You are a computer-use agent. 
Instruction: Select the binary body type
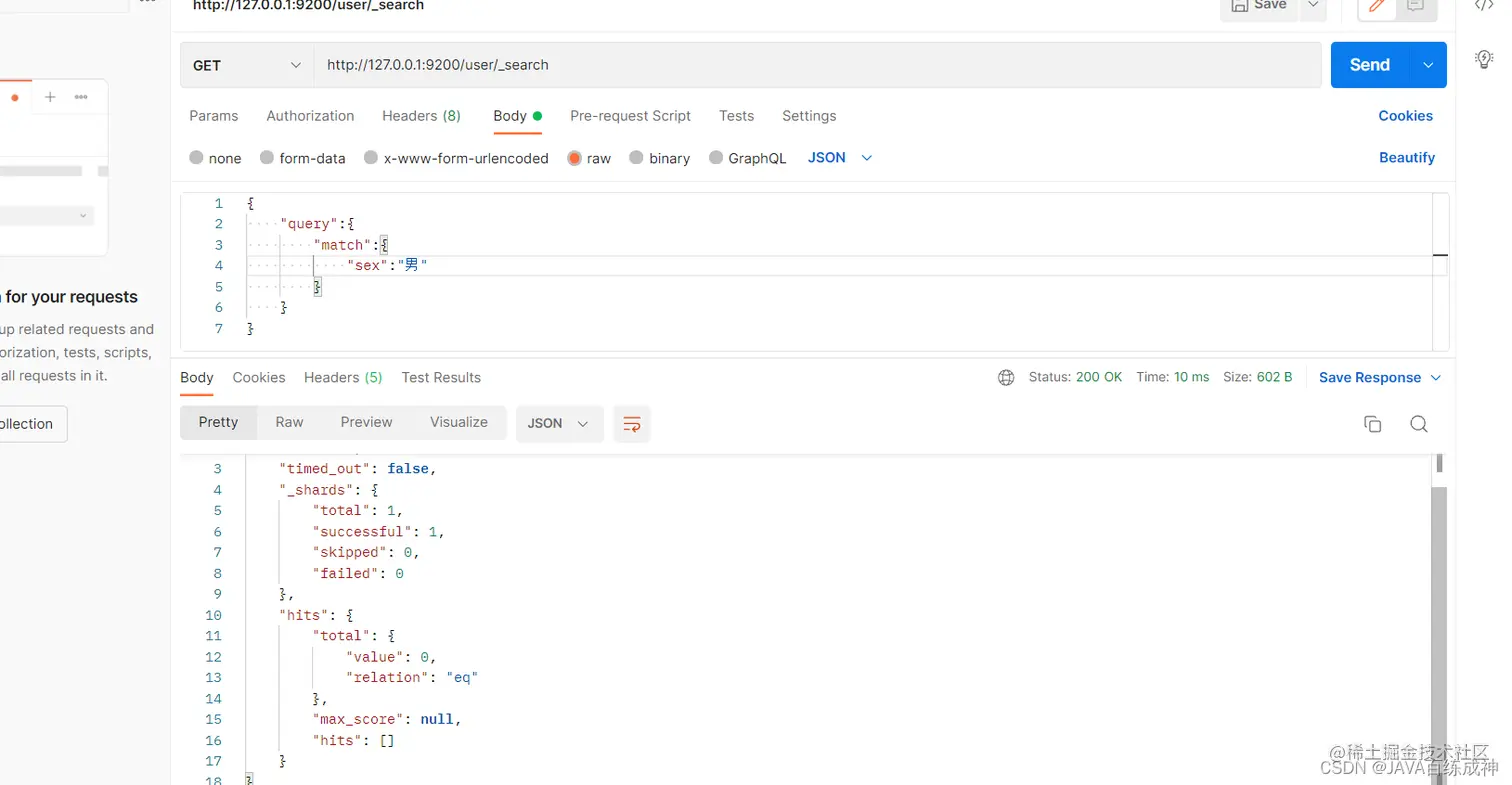click(x=659, y=158)
